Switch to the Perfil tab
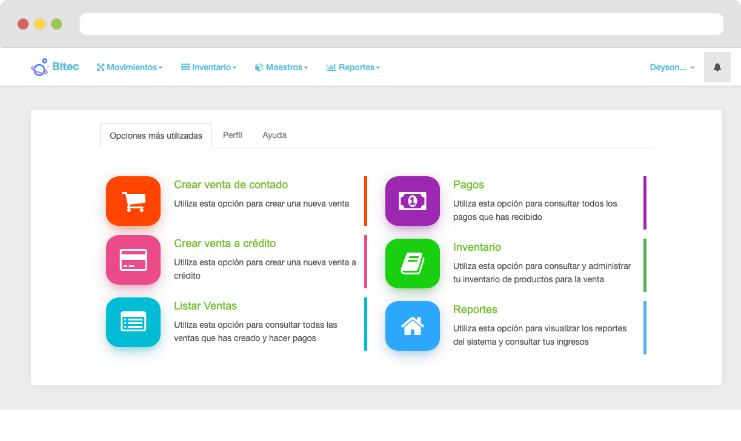This screenshot has height=441, width=741. [233, 135]
